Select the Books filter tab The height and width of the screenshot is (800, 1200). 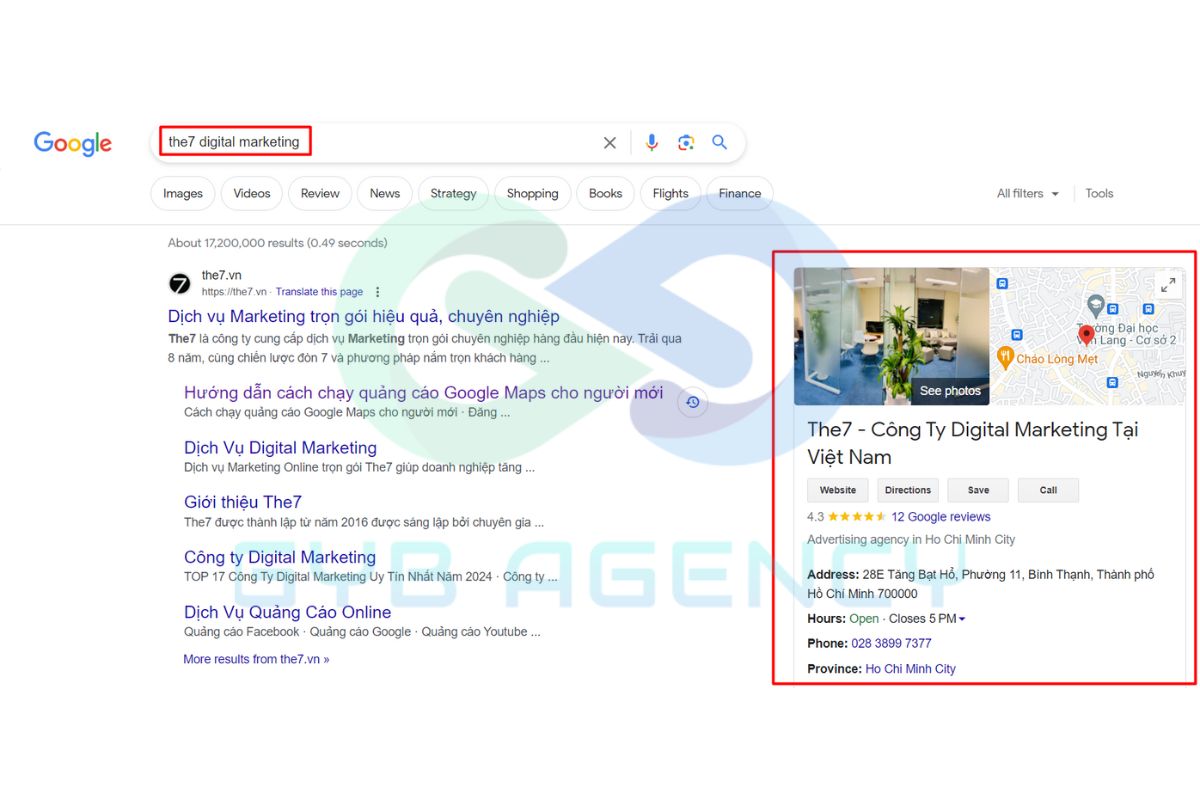tap(605, 194)
